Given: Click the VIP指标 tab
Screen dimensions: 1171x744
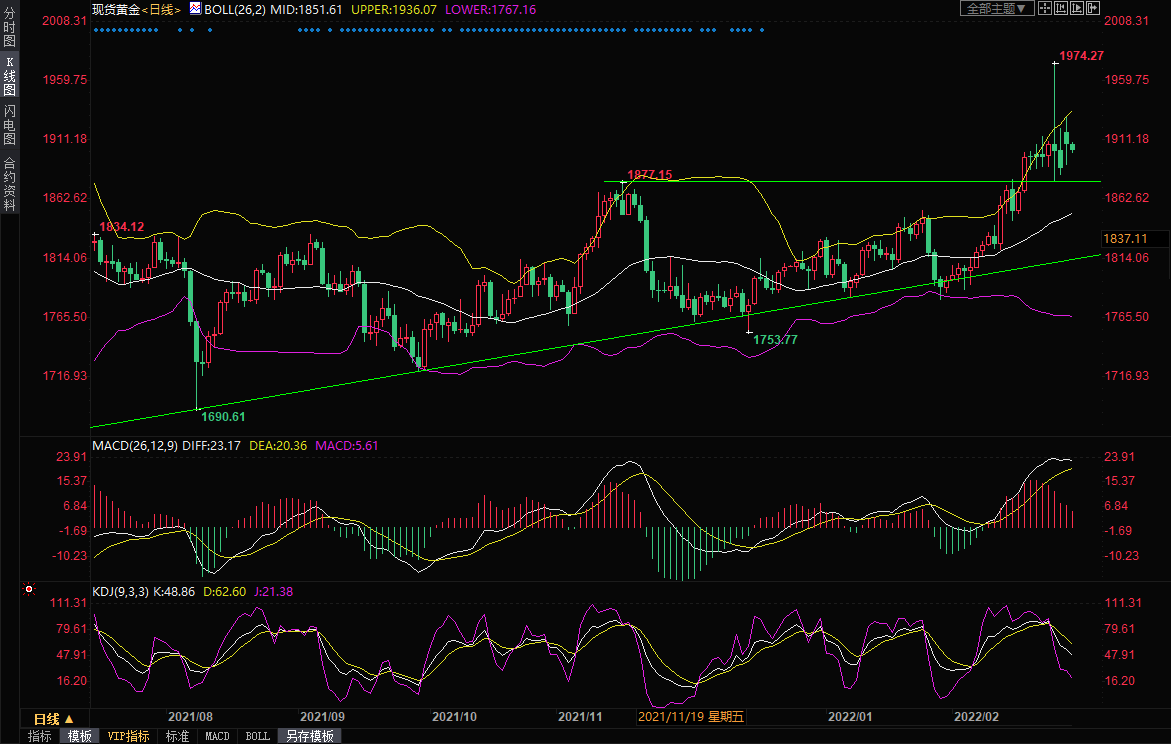Looking at the screenshot, I should (128, 736).
